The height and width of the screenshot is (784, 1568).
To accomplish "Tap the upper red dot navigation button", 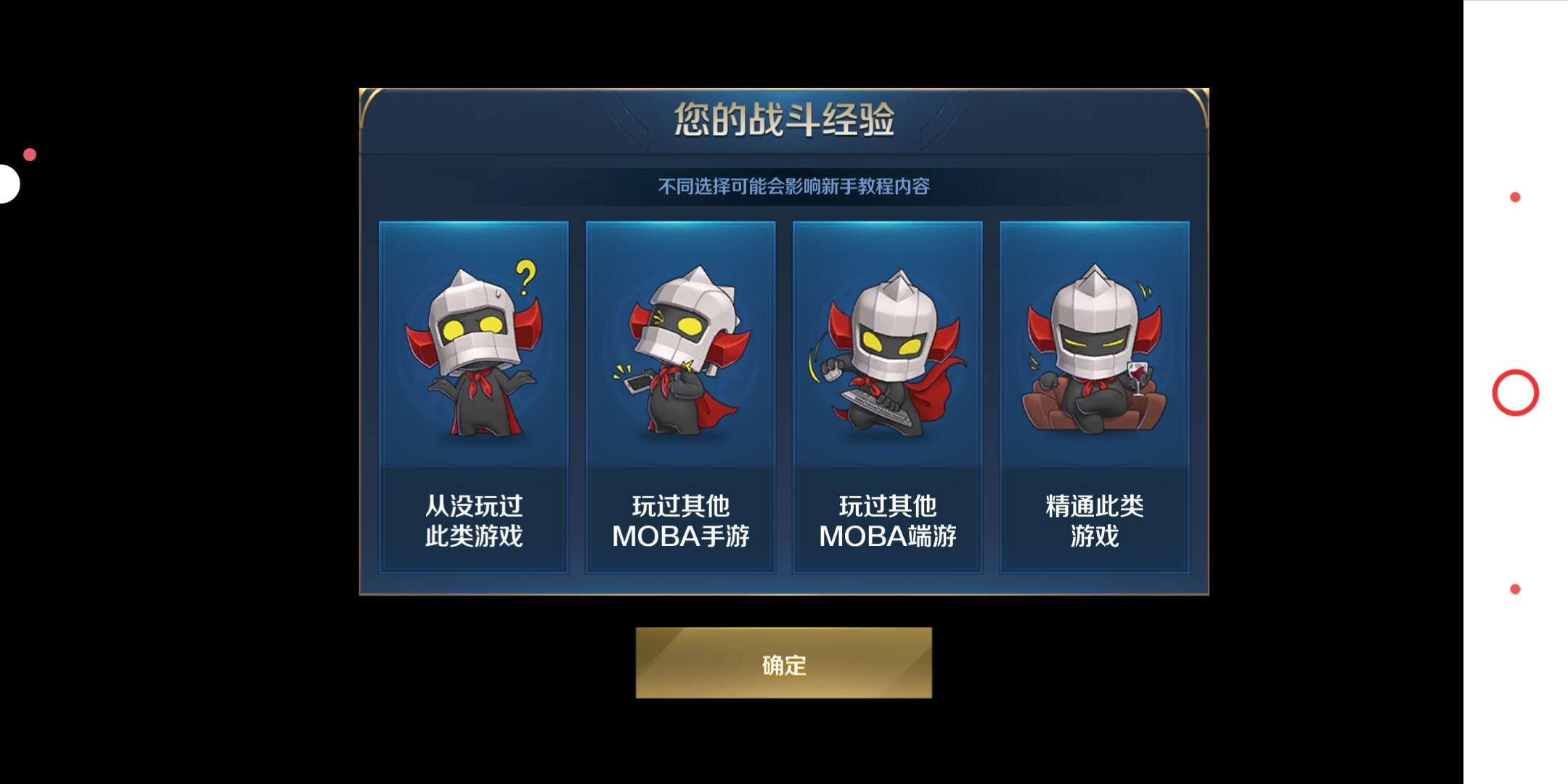I will (x=1515, y=197).
